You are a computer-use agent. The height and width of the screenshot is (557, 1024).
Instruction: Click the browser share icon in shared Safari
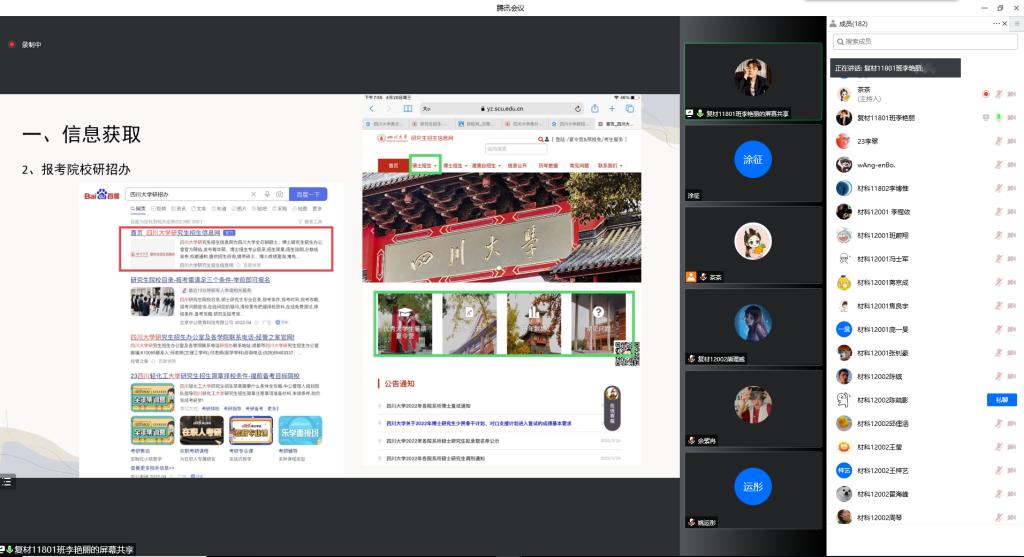(x=595, y=108)
